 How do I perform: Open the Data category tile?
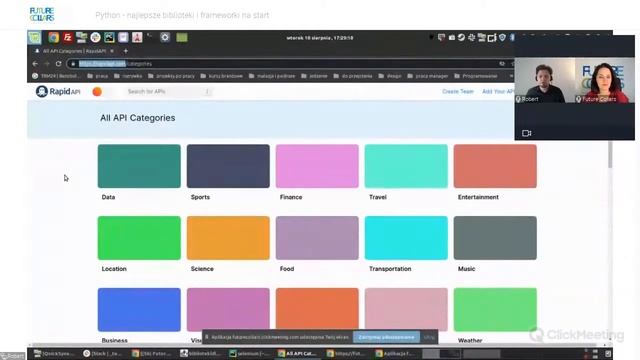139,166
